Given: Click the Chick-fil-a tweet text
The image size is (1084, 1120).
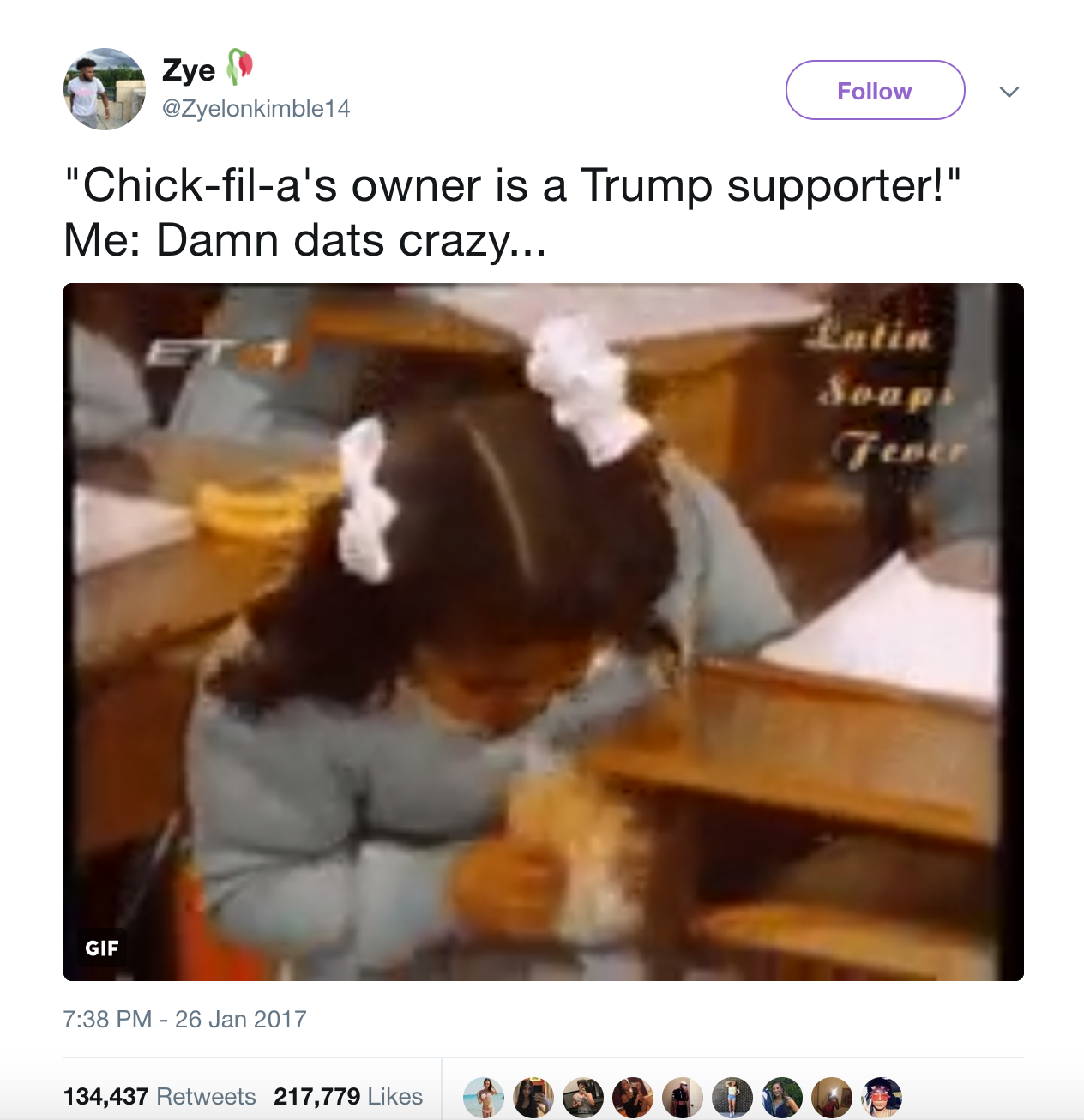Looking at the screenshot, I should (x=513, y=212).
